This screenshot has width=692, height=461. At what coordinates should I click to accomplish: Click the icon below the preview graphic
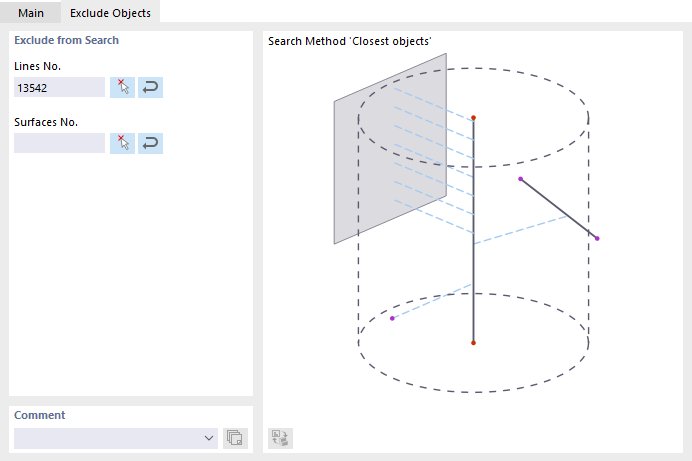tap(280, 438)
